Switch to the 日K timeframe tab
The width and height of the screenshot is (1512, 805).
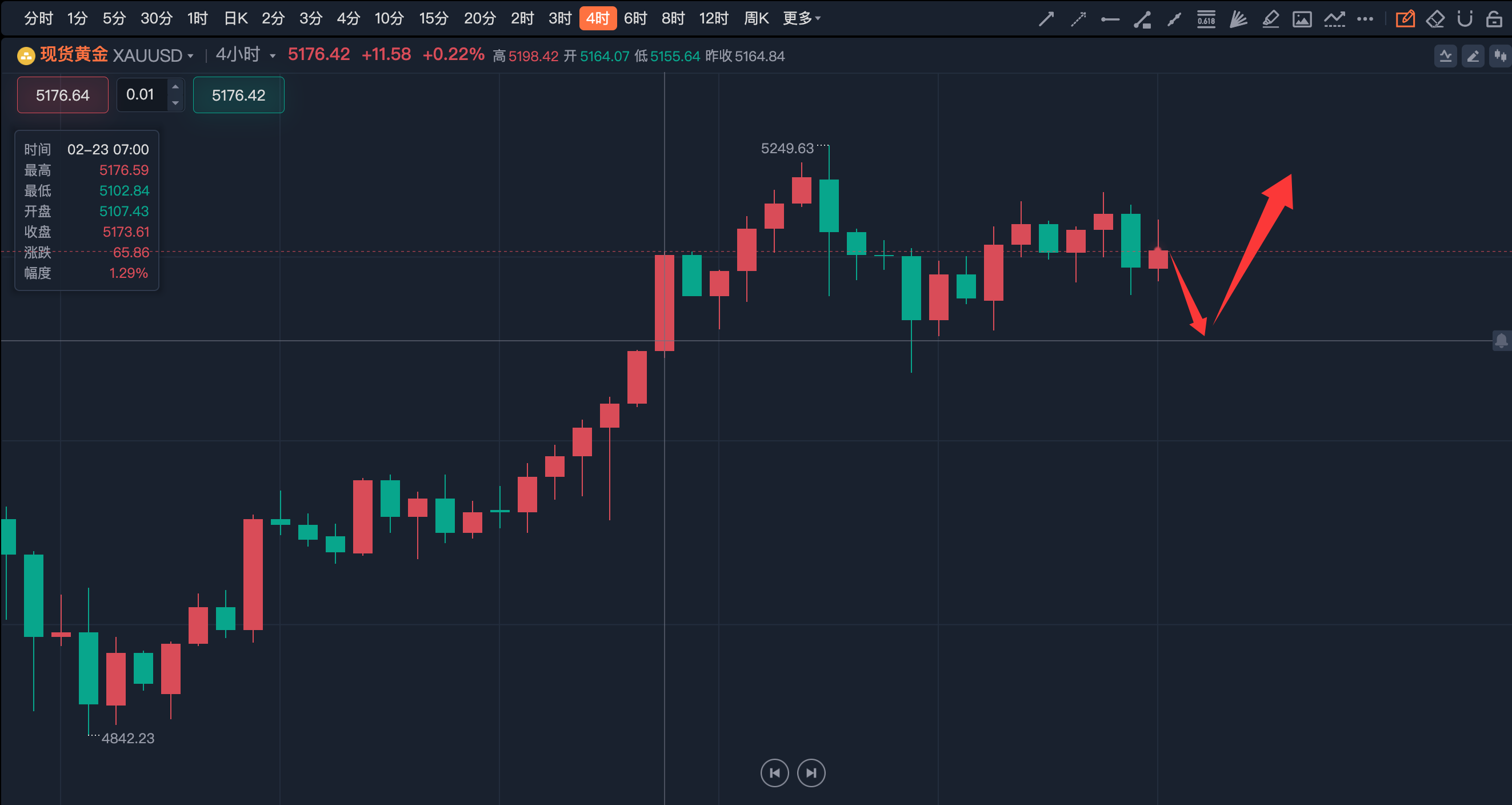[235, 18]
